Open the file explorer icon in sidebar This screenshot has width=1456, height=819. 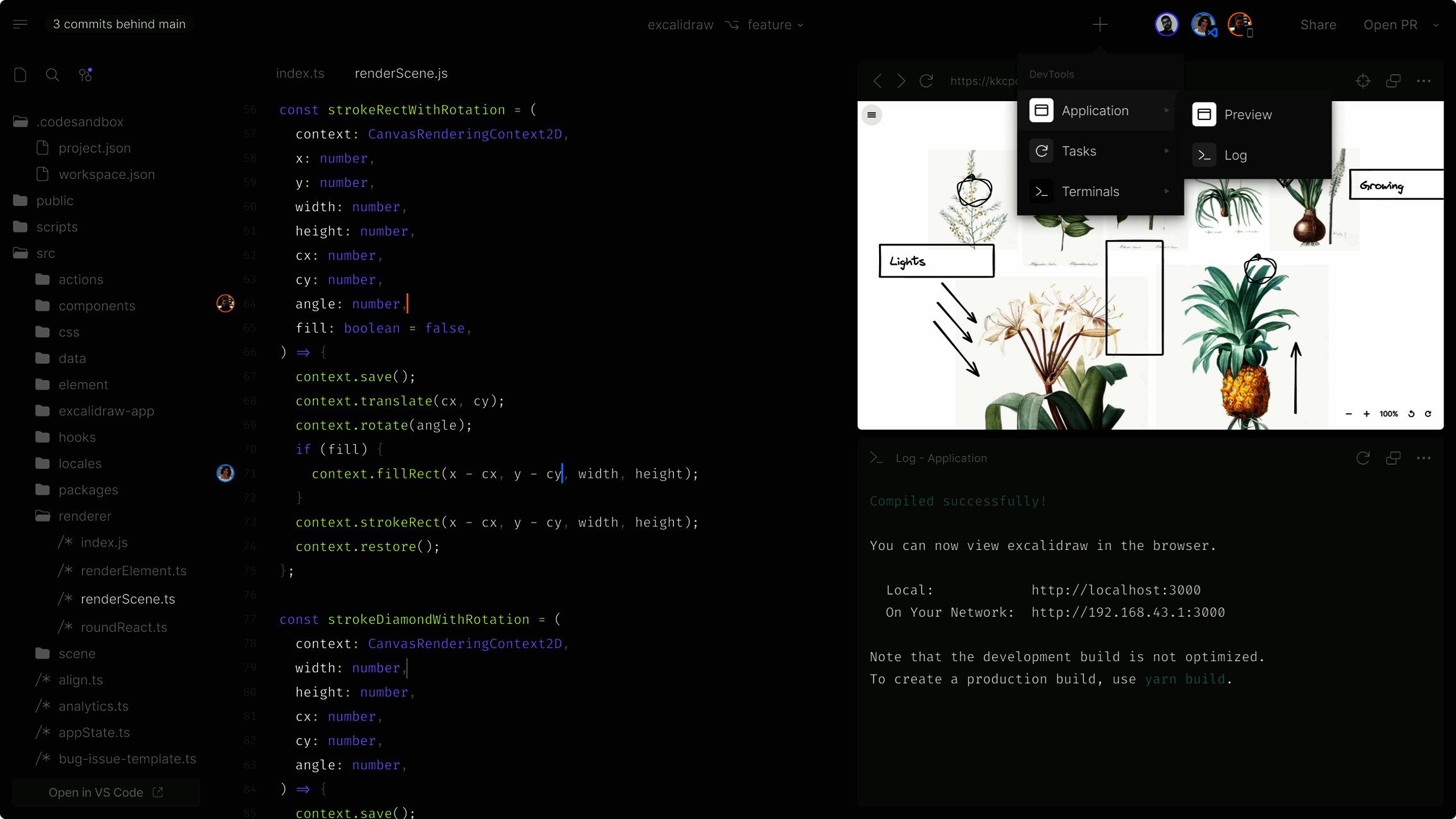pyautogui.click(x=20, y=75)
